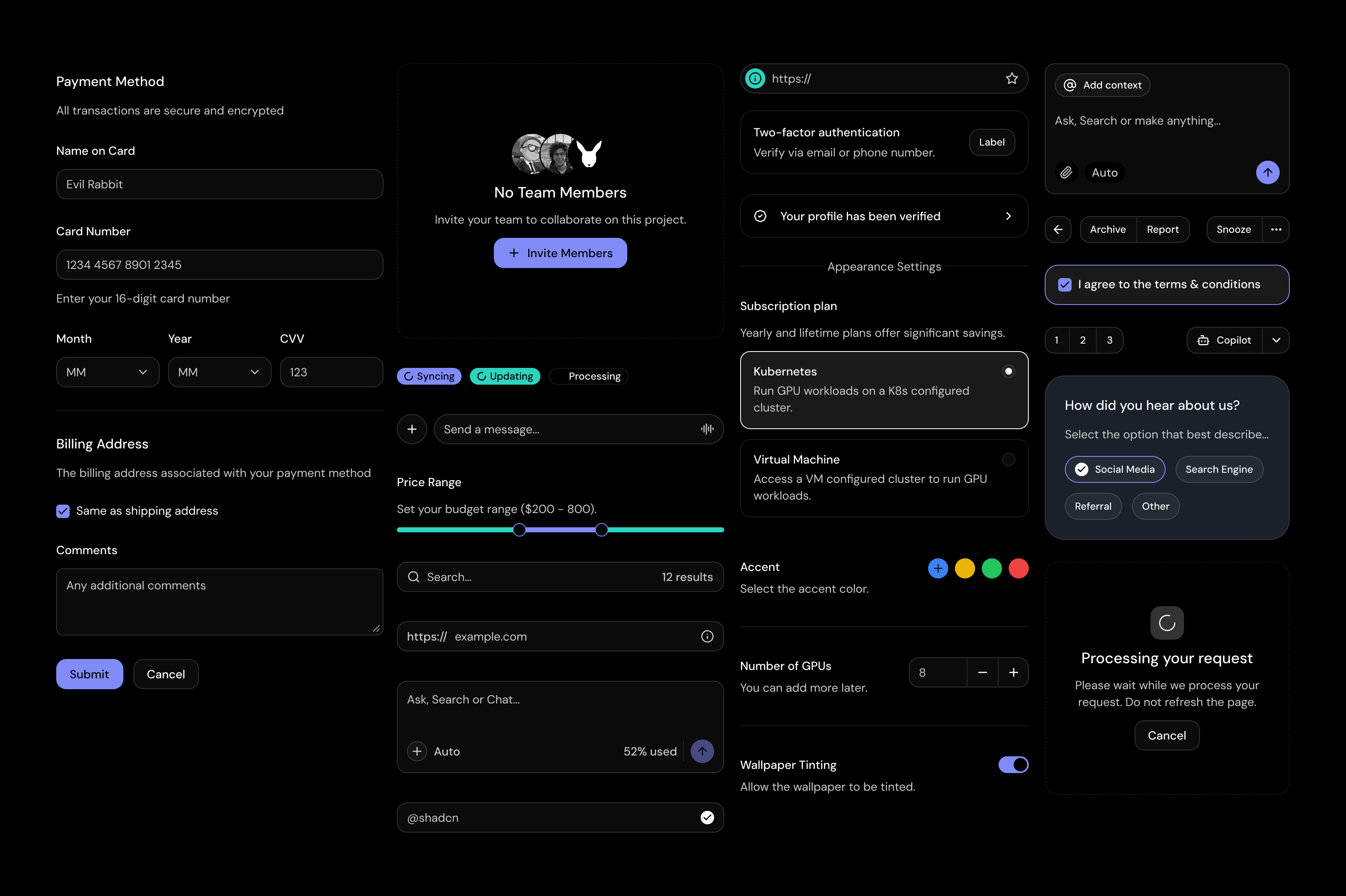
Task: Click the back arrow beside Archive
Action: click(1058, 229)
